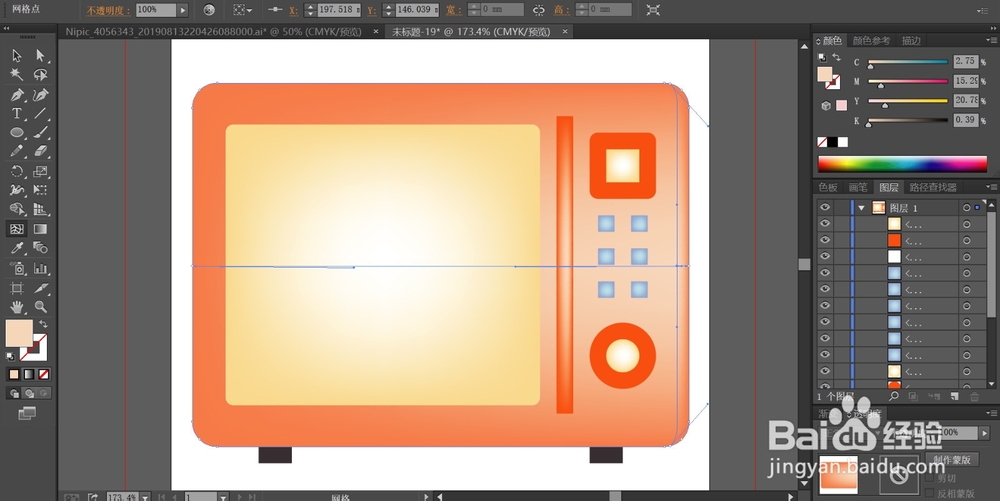Select the Slice tool
Image resolution: width=1000 pixels, height=501 pixels.
(41, 288)
